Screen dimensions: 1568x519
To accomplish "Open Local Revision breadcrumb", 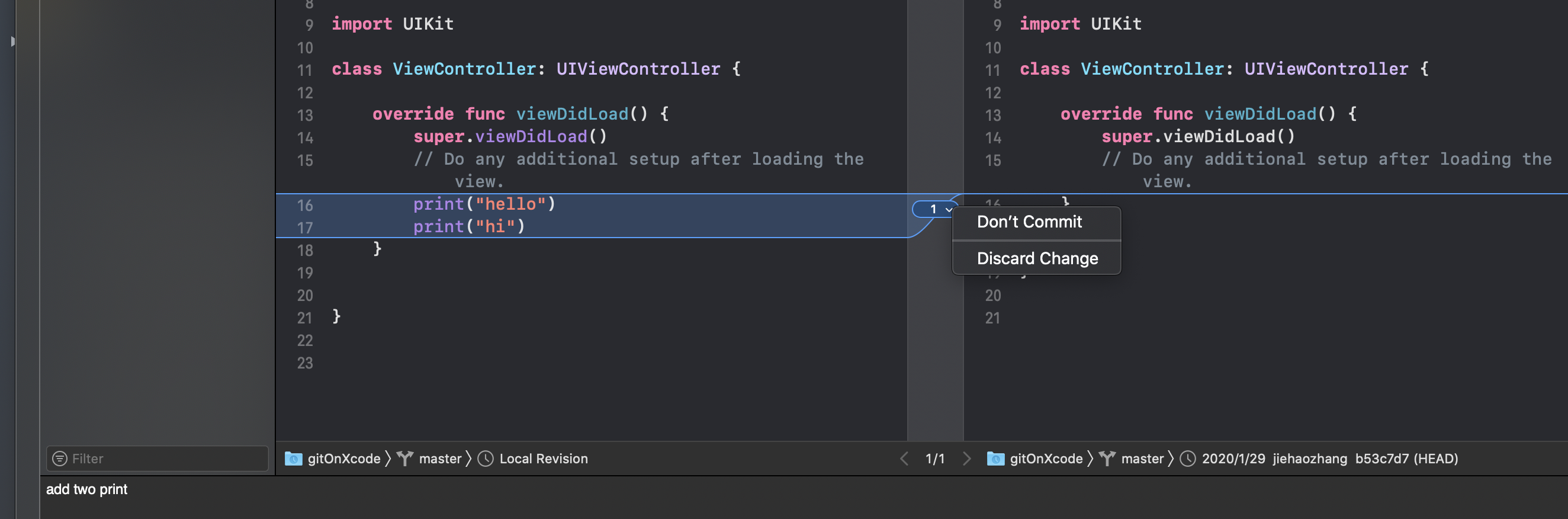I will tap(544, 458).
